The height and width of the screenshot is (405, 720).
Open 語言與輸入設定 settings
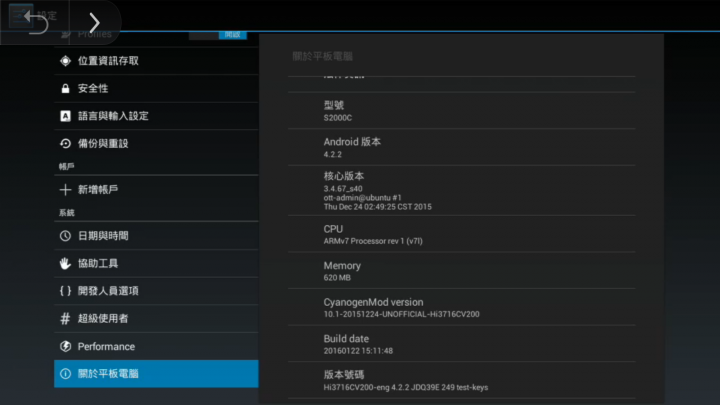(156, 116)
